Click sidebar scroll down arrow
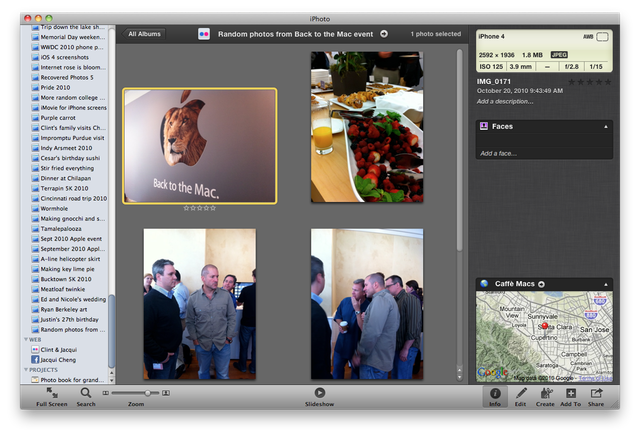This screenshot has width=640, height=437. (111, 381)
